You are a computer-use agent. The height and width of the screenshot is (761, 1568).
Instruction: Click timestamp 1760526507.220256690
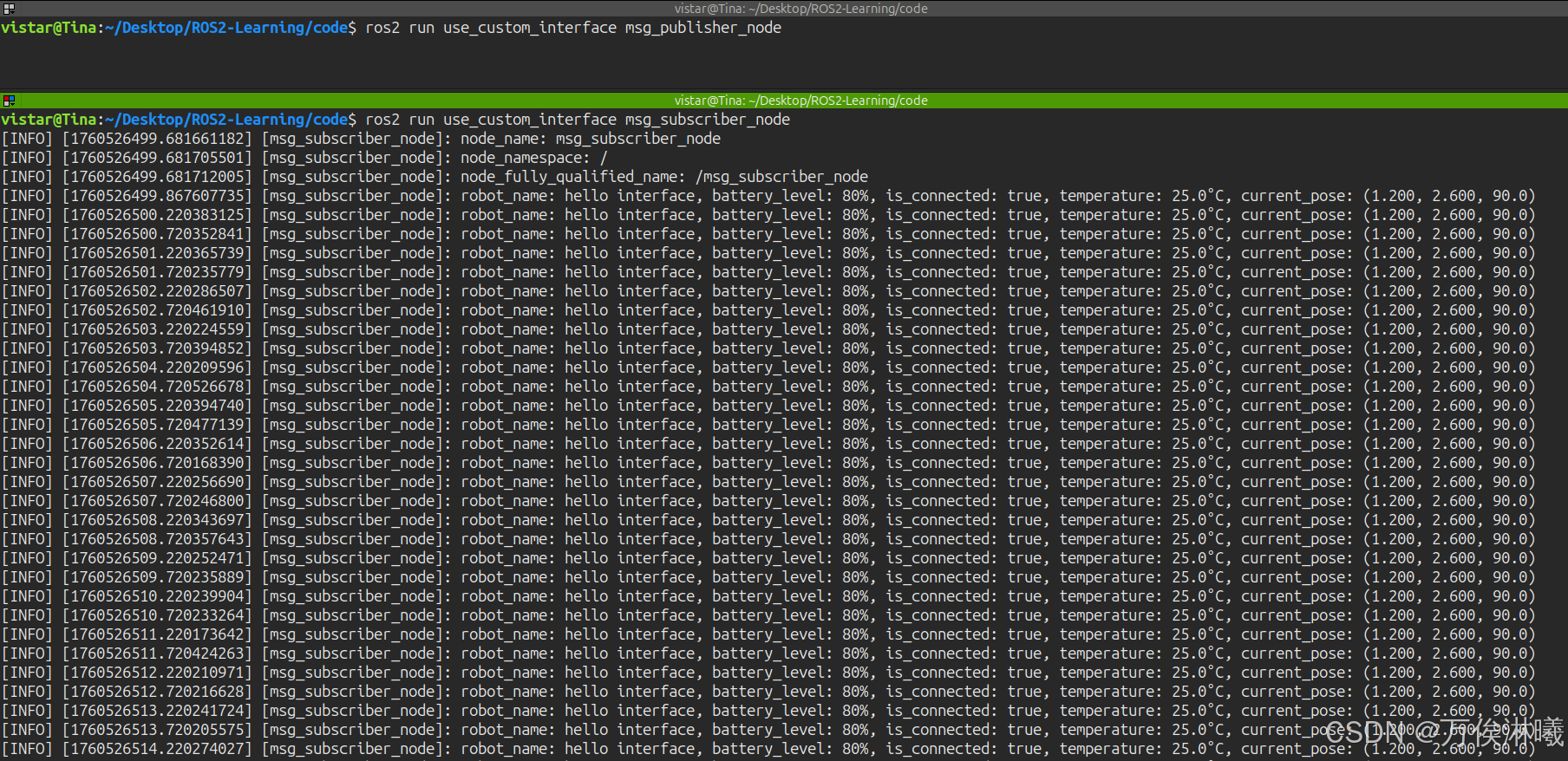tap(157, 482)
